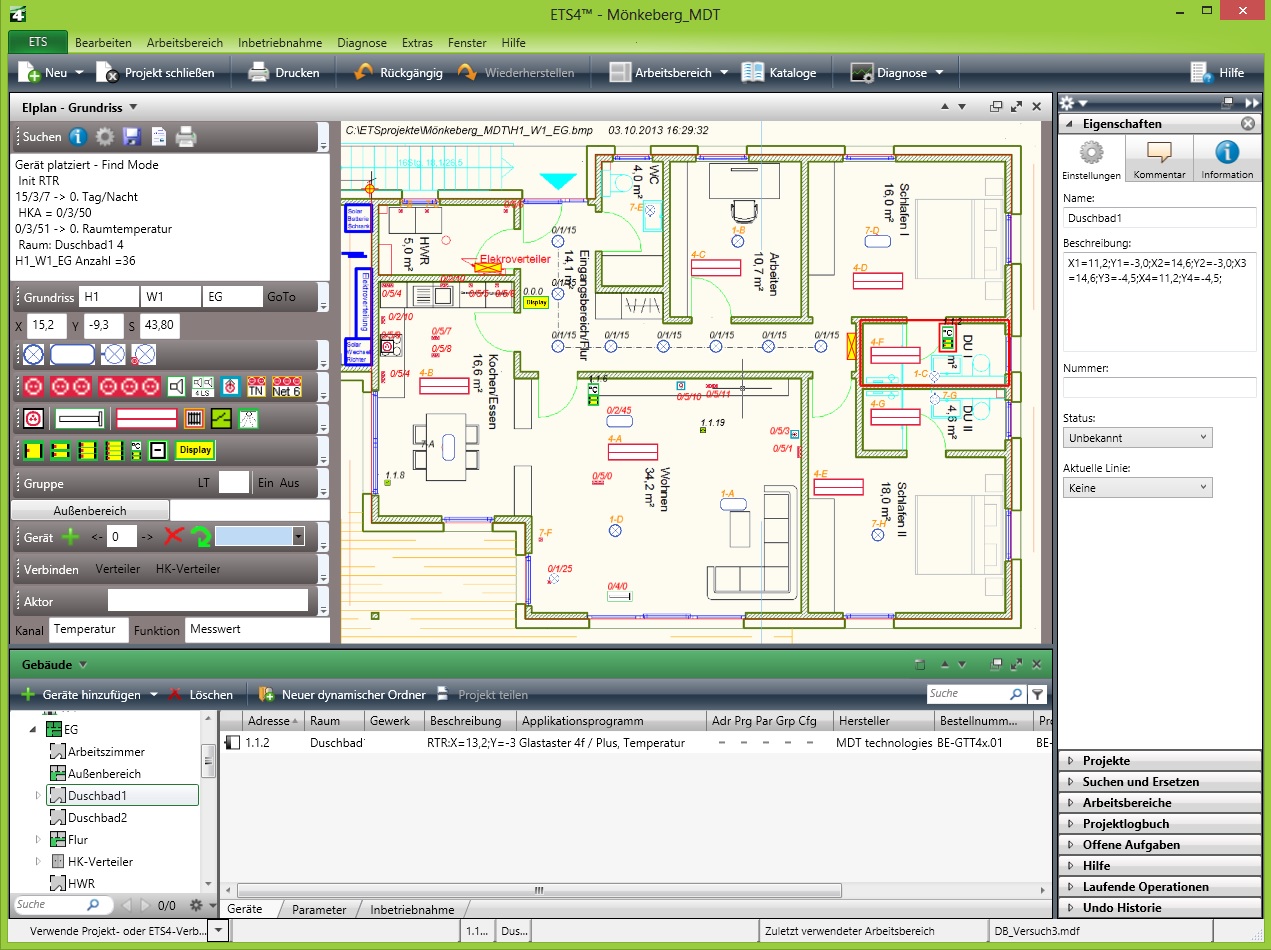Screen dimensions: 1271x950
Task: Click Projekt schließen in the toolbar
Action: (156, 73)
